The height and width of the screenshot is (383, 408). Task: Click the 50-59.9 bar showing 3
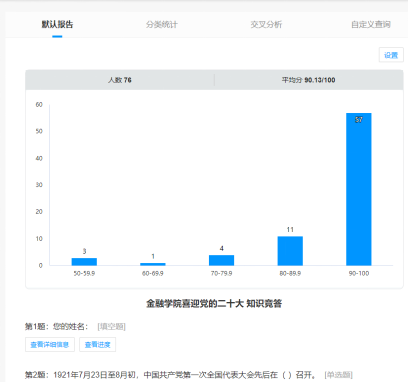(84, 262)
